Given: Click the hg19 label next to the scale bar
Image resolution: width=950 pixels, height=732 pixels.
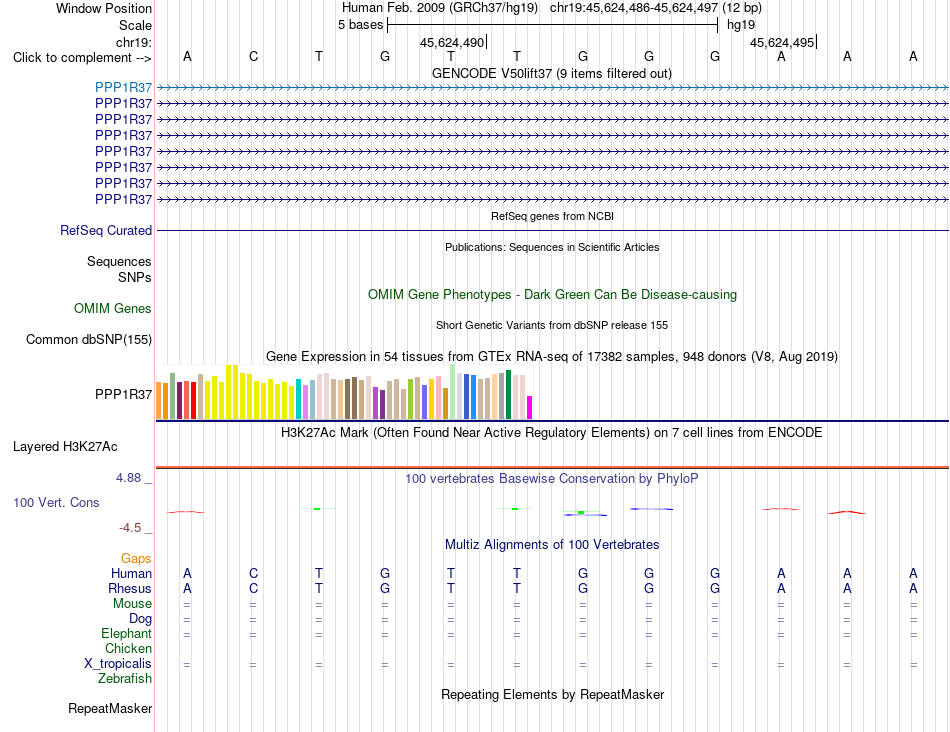Looking at the screenshot, I should (x=741, y=25).
